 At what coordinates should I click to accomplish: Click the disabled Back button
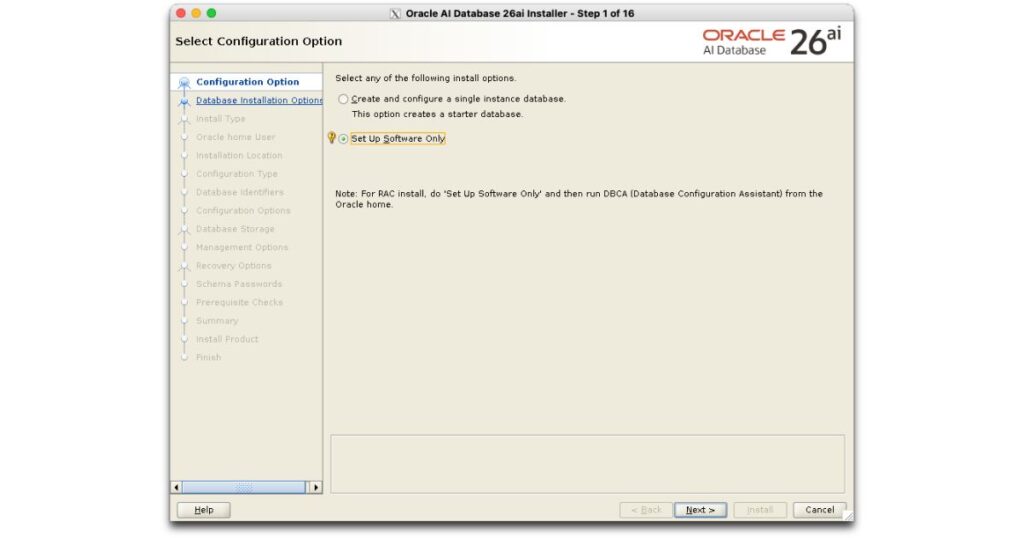(x=646, y=510)
